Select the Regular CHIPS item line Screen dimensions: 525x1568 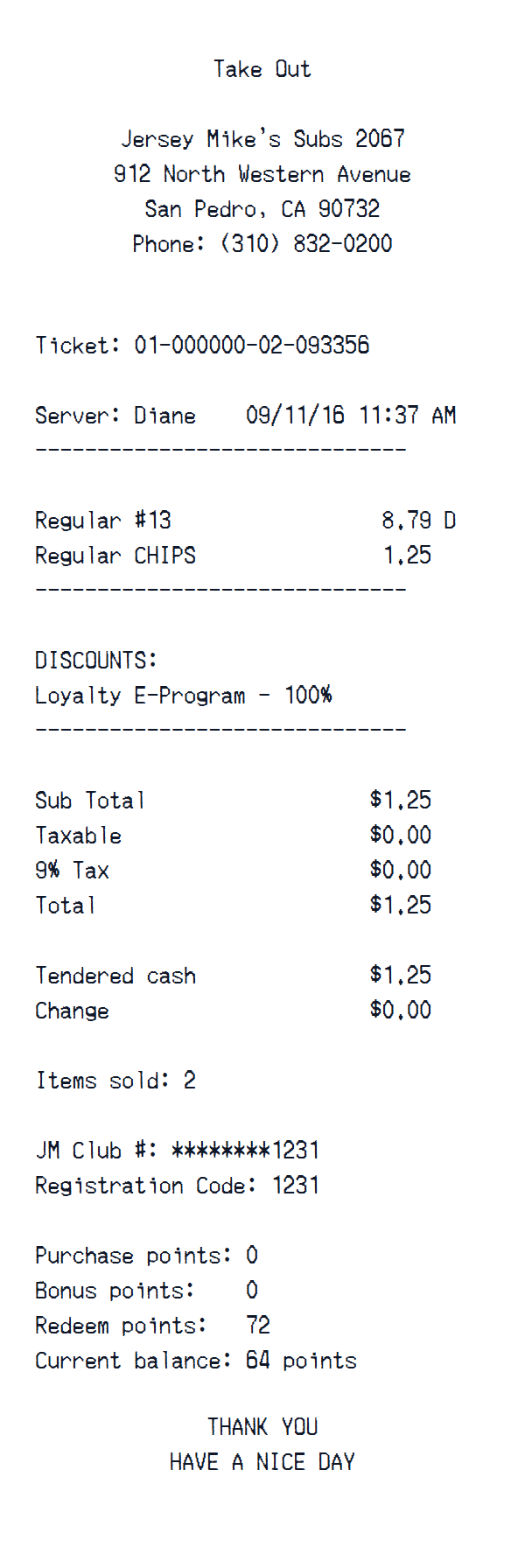115,556
